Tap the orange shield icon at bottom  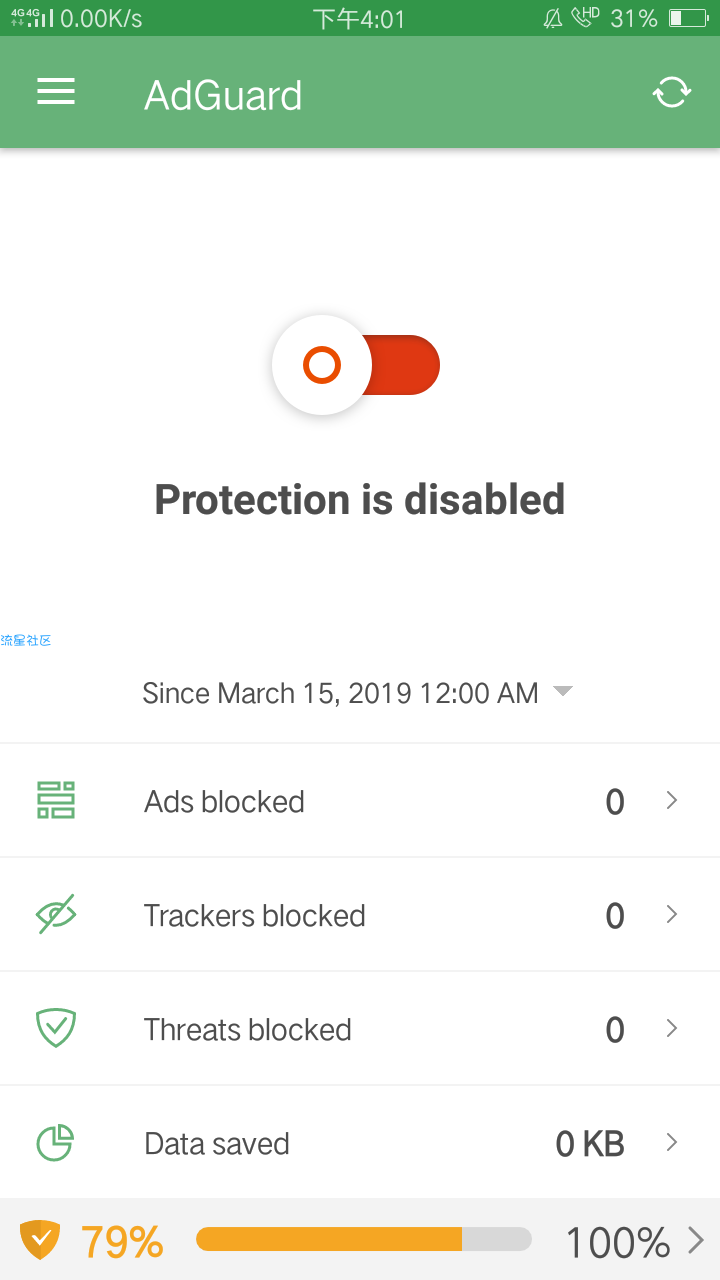pyautogui.click(x=40, y=1240)
